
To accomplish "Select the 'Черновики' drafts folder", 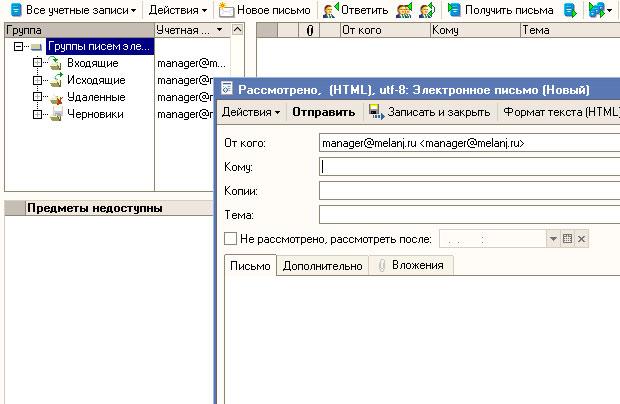I will coord(95,114).
